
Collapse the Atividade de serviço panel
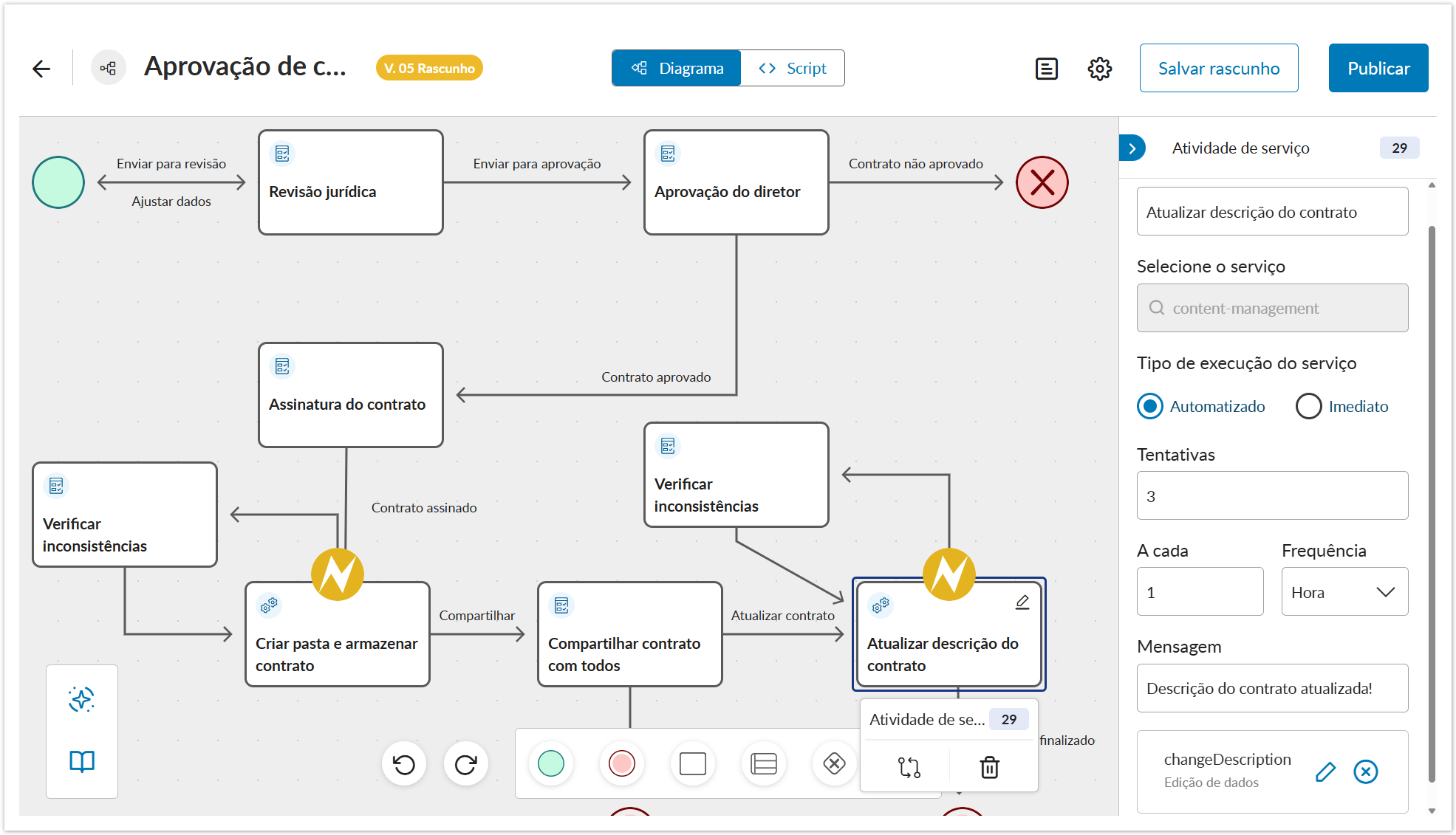pyautogui.click(x=1132, y=148)
